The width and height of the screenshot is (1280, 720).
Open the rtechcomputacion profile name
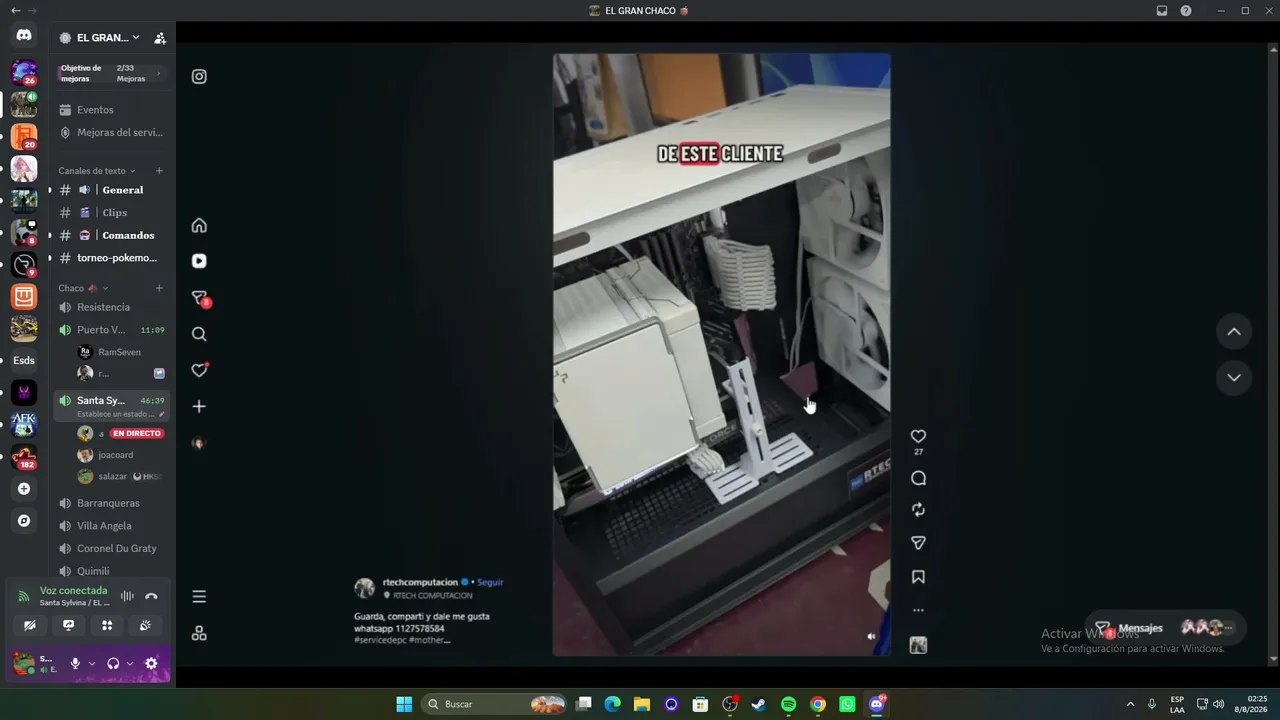tap(420, 582)
